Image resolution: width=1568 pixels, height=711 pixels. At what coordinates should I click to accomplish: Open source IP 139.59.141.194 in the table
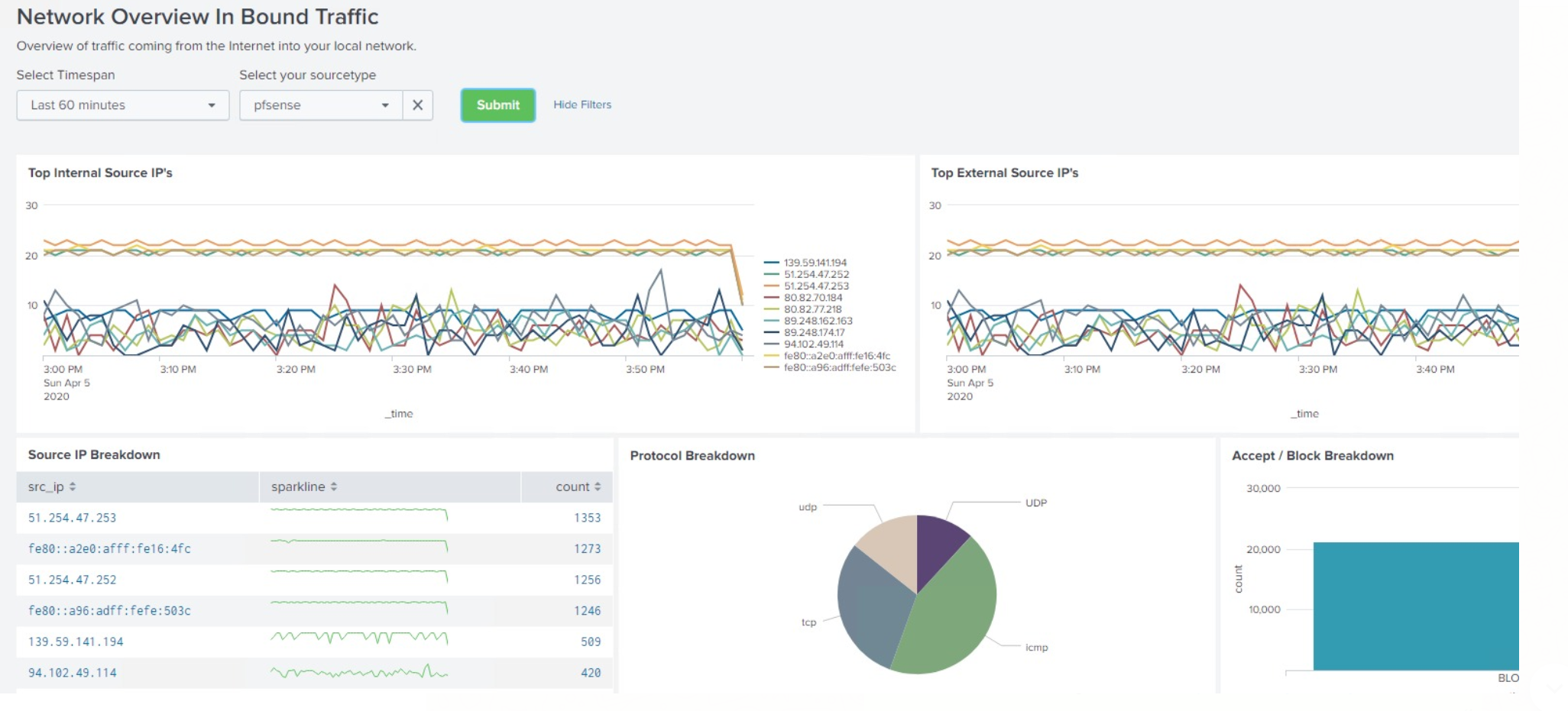pyautogui.click(x=76, y=642)
